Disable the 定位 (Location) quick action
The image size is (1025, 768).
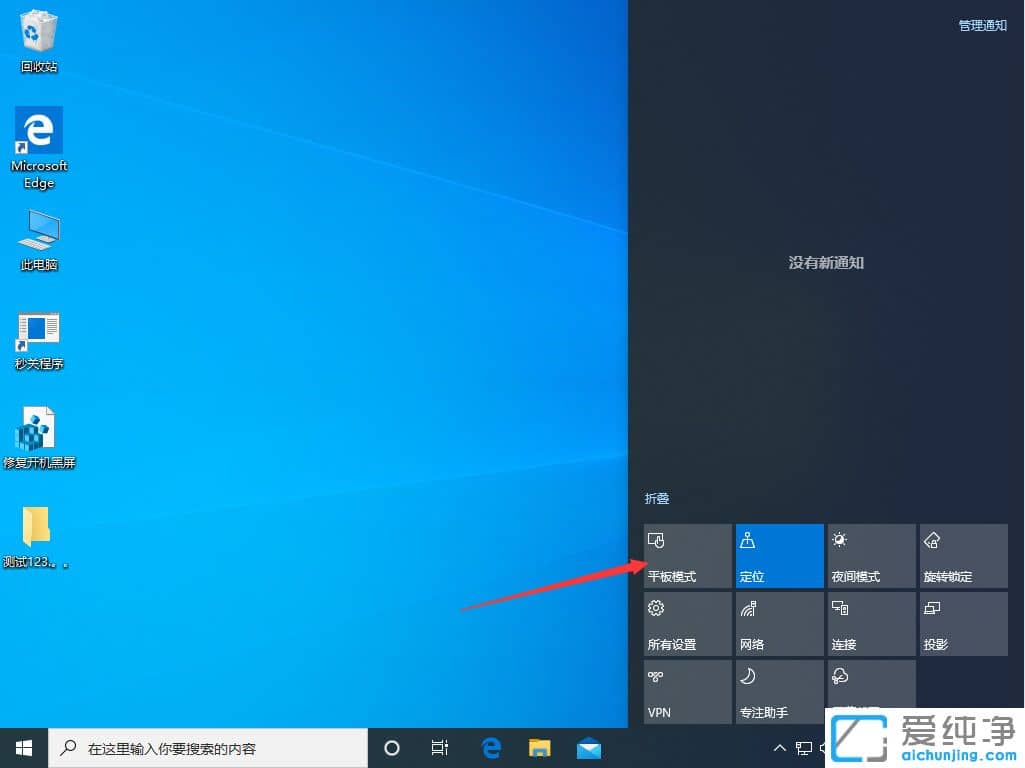779,556
